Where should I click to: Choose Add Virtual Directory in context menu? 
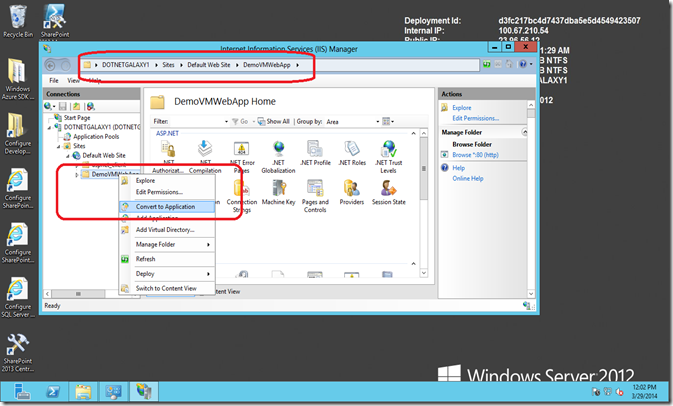pyautogui.click(x=167, y=230)
